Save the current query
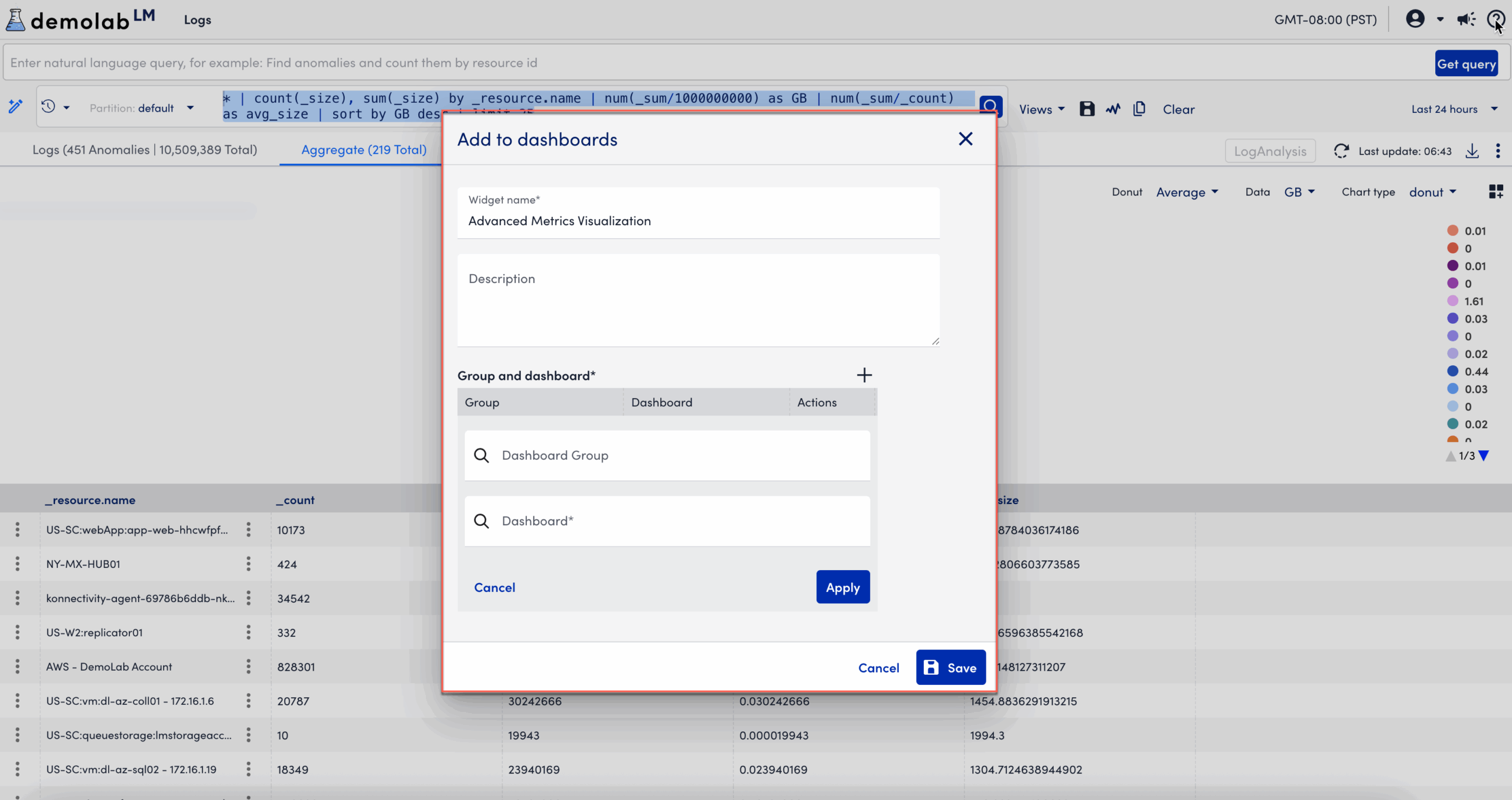The height and width of the screenshot is (800, 1512). click(1087, 109)
